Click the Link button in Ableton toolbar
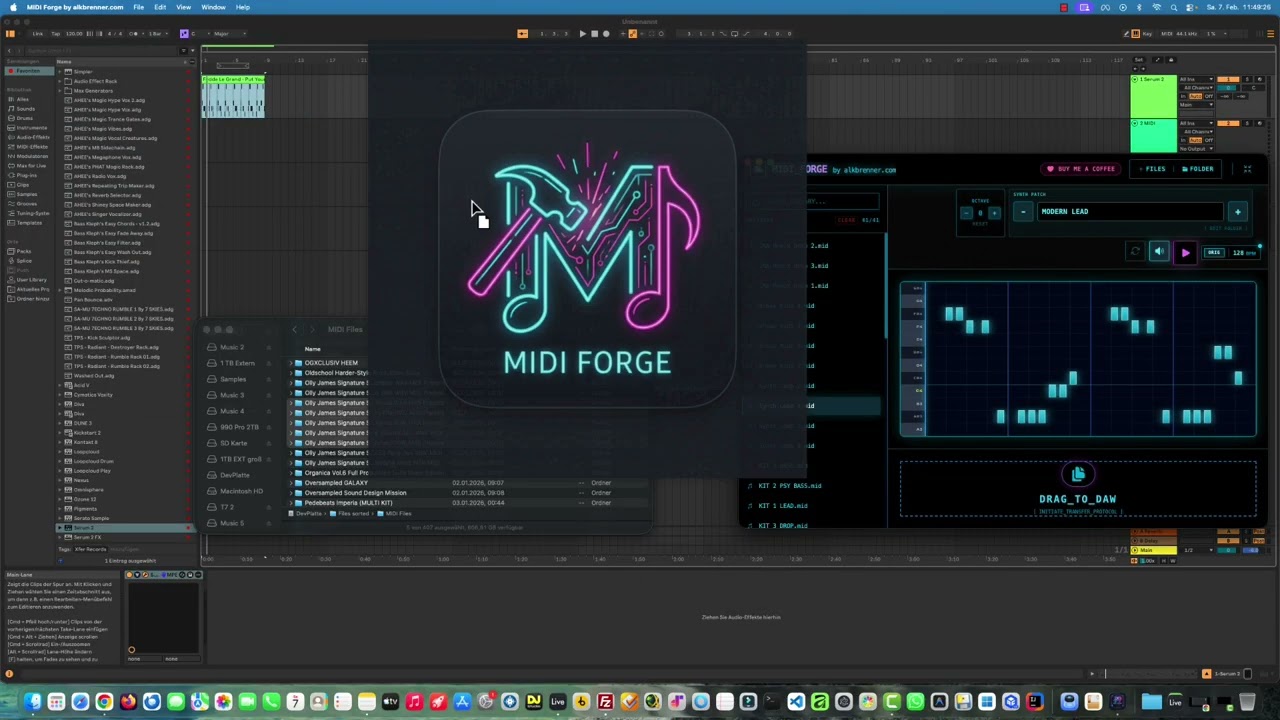Image resolution: width=1280 pixels, height=720 pixels. click(37, 34)
